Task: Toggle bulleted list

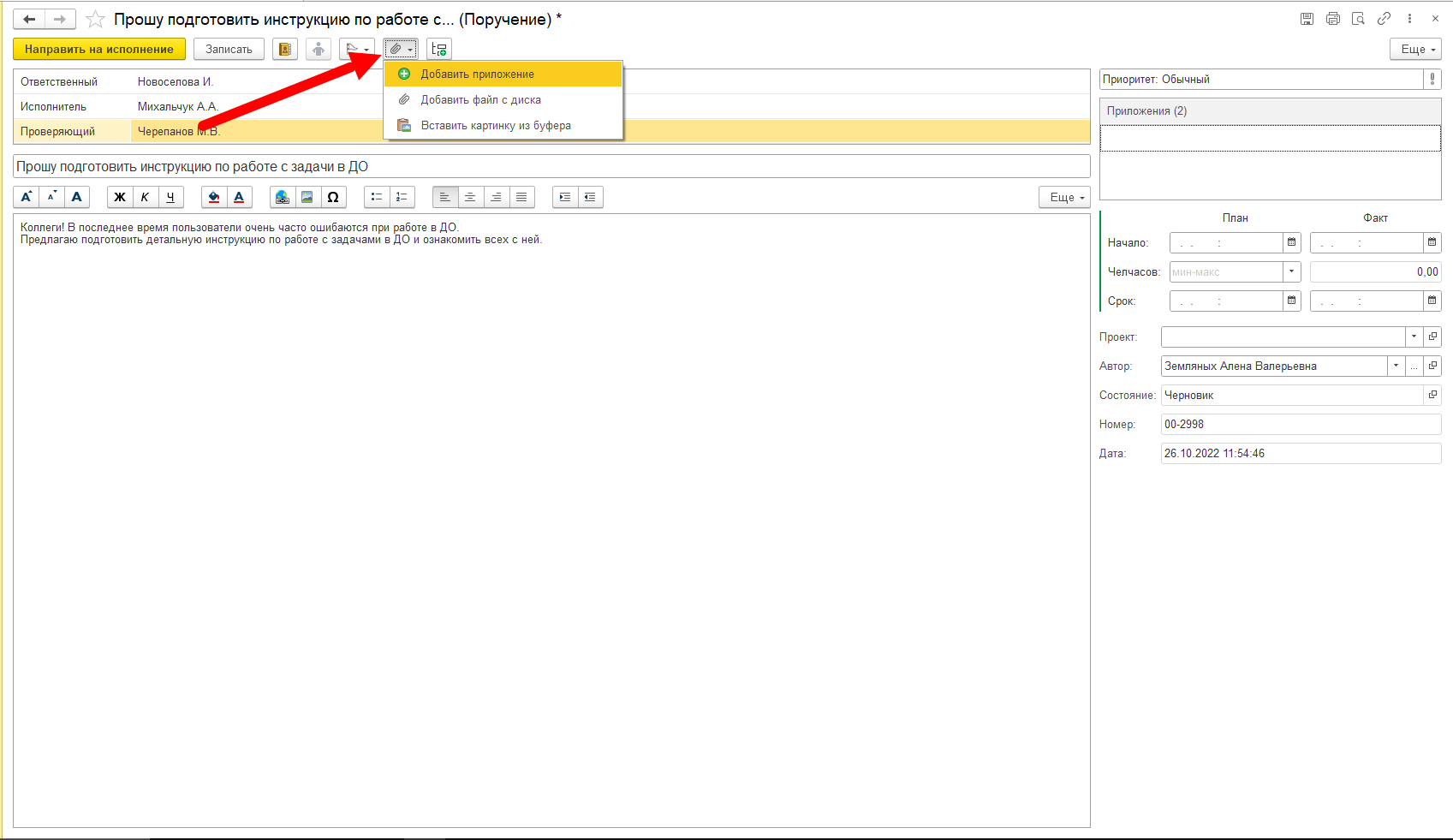Action: point(377,197)
